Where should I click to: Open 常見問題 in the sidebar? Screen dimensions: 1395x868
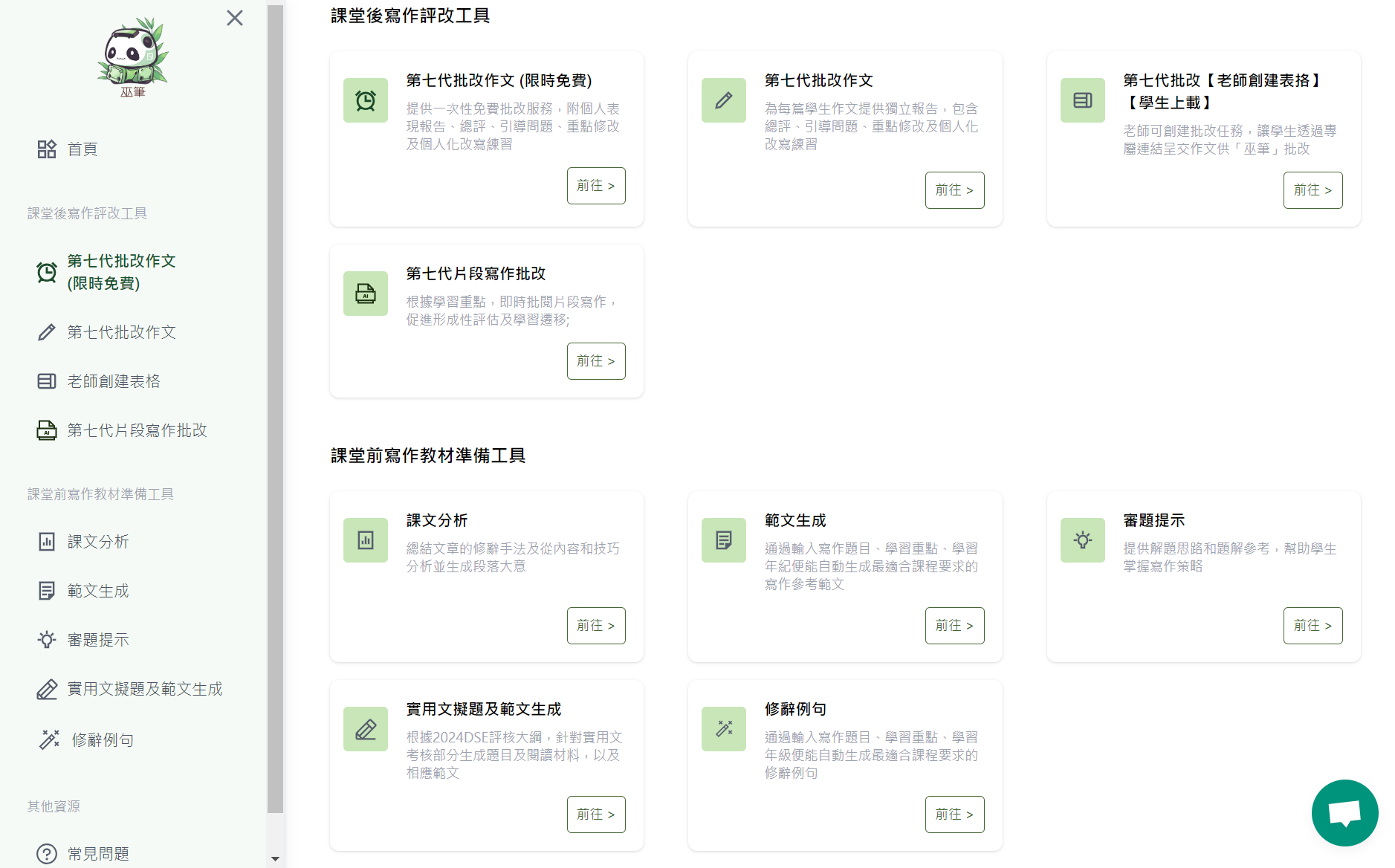click(x=98, y=854)
